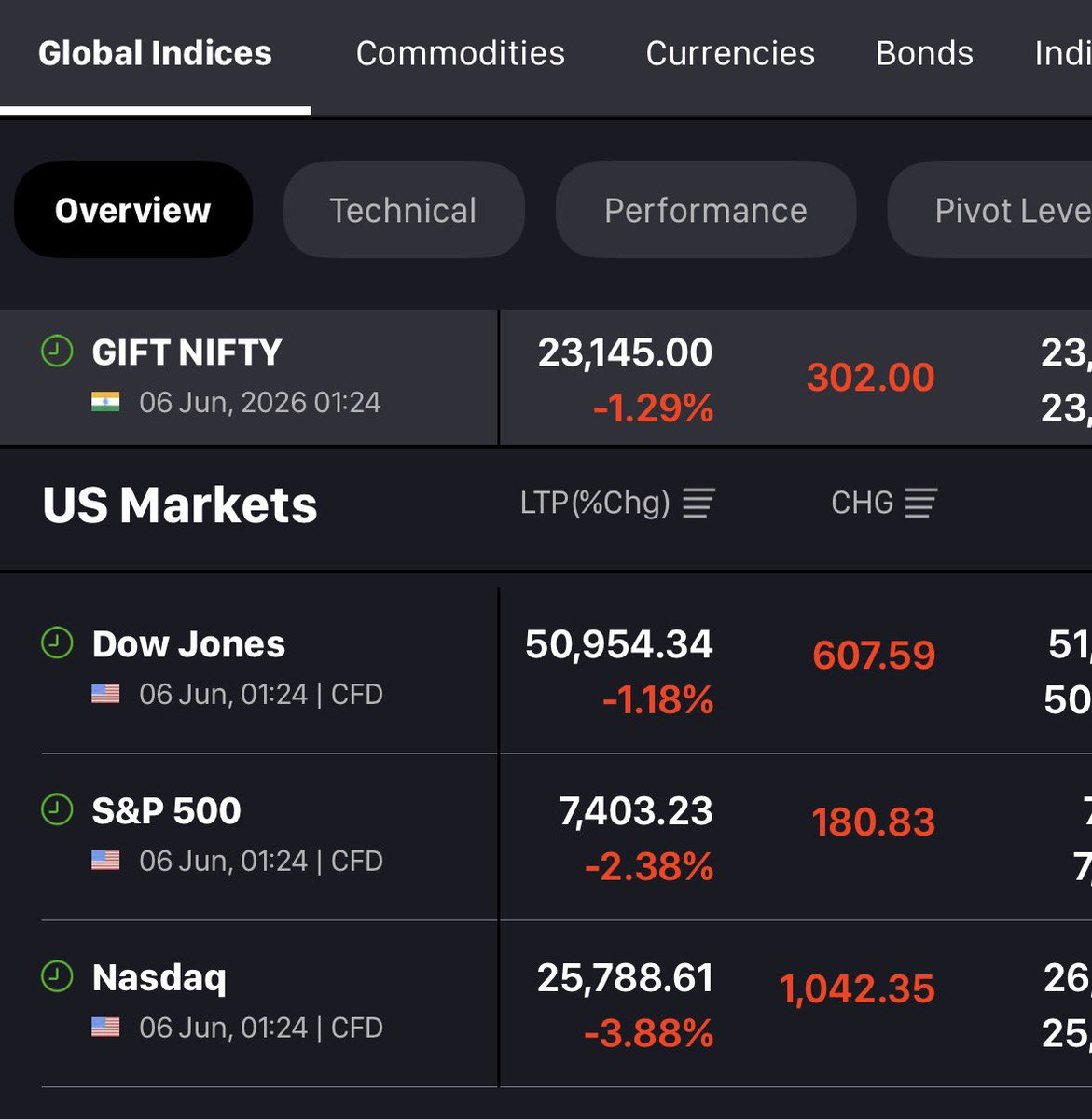The width and height of the screenshot is (1092, 1119).
Task: Click the US flag under Dow Jones
Action: [x=105, y=694]
